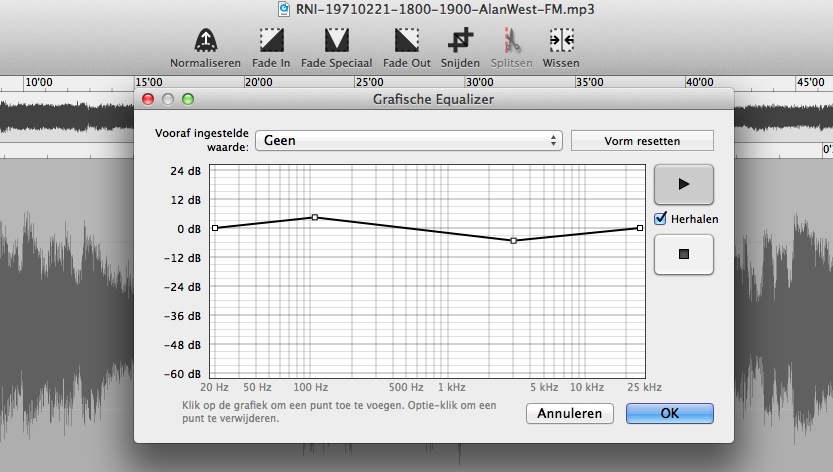
Task: Choose the Snijden crop tool
Action: 460,40
